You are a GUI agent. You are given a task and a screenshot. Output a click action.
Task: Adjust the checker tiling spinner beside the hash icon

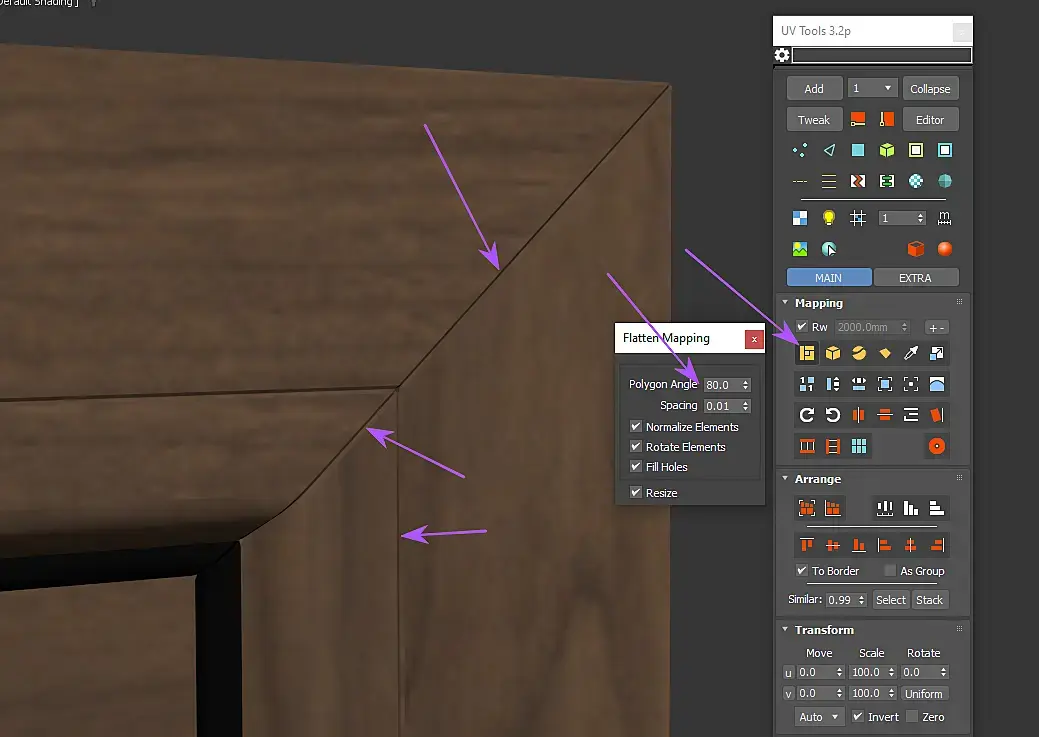coord(920,218)
